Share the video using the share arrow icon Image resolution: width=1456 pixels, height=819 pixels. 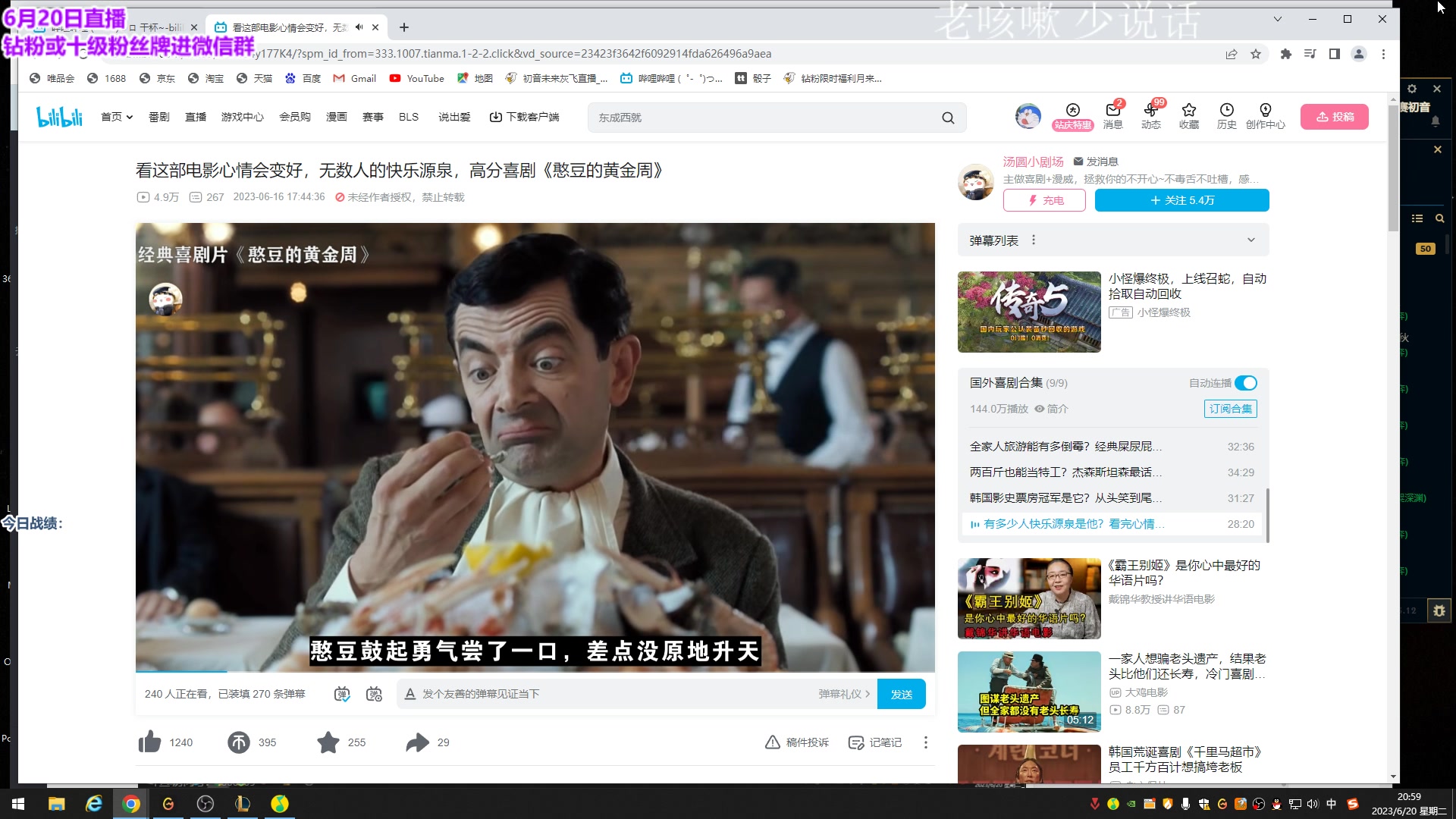coord(416,742)
